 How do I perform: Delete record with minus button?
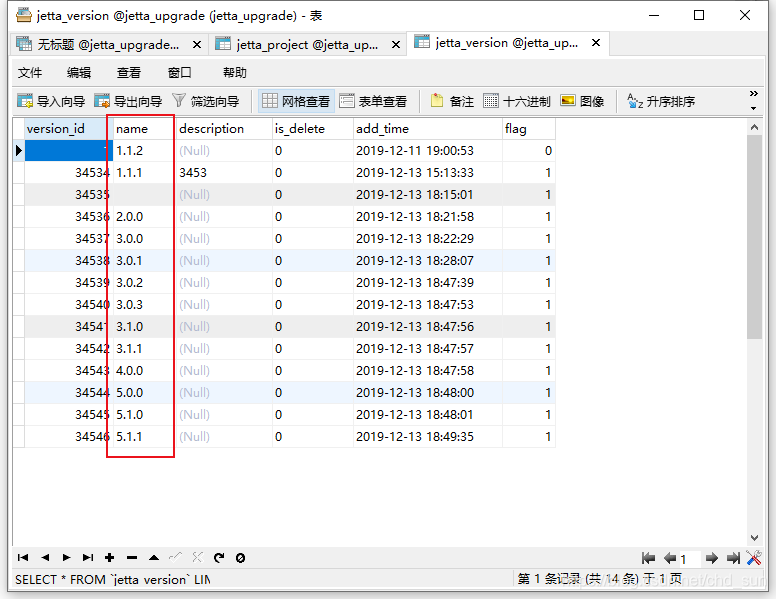[x=132, y=558]
